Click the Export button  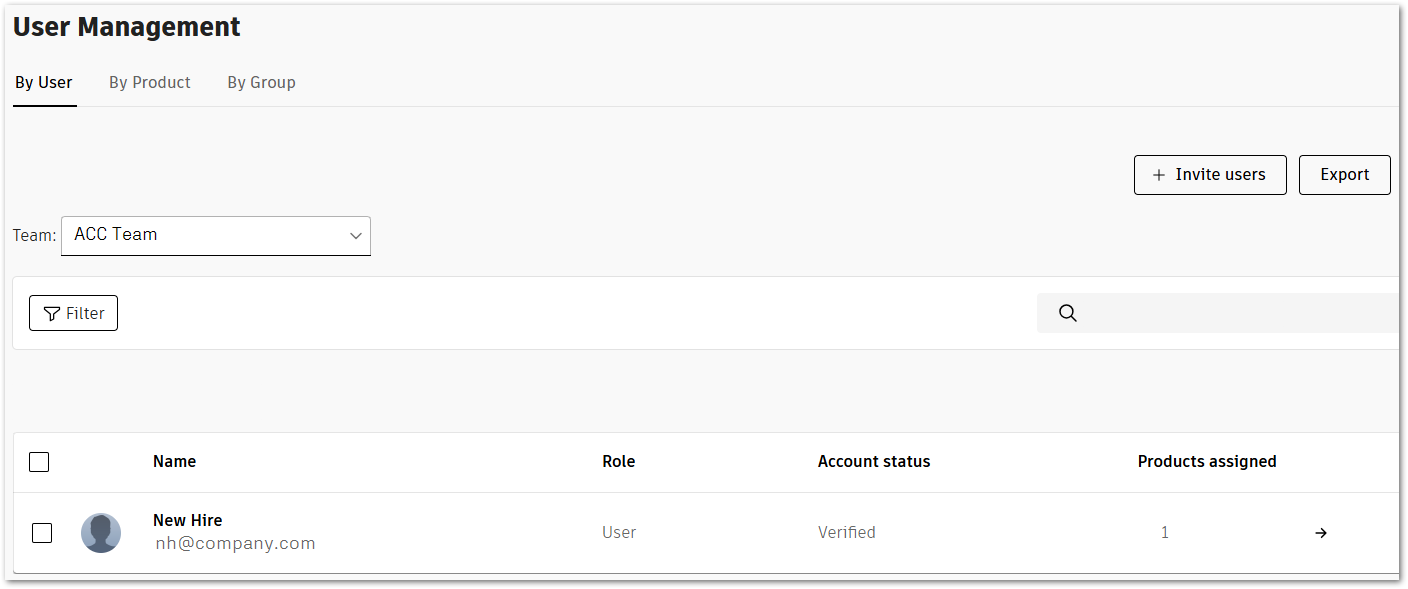pyautogui.click(x=1344, y=174)
